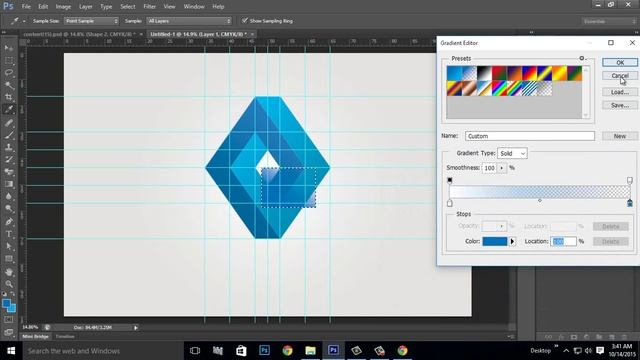The image size is (640, 360).
Task: Expand the Smoothness slider arrow
Action: [502, 168]
